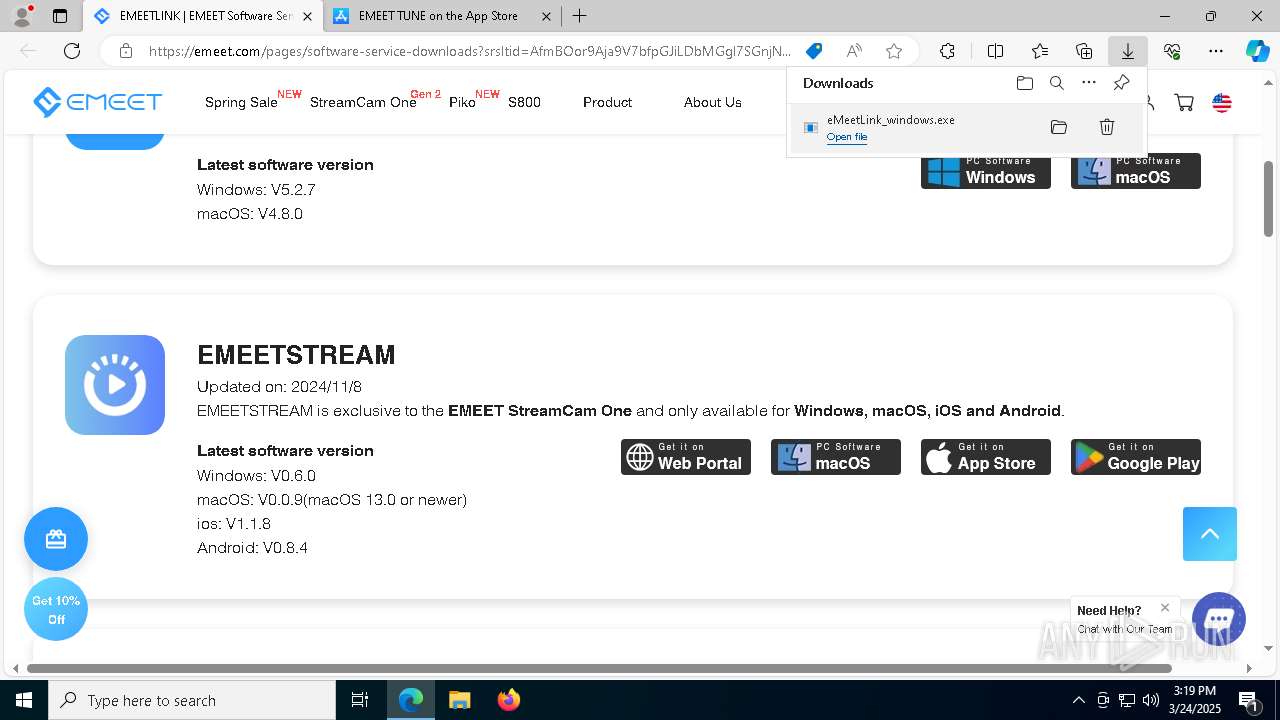Open the chat with our team bubble
This screenshot has height=720, width=1280.
pos(1218,618)
